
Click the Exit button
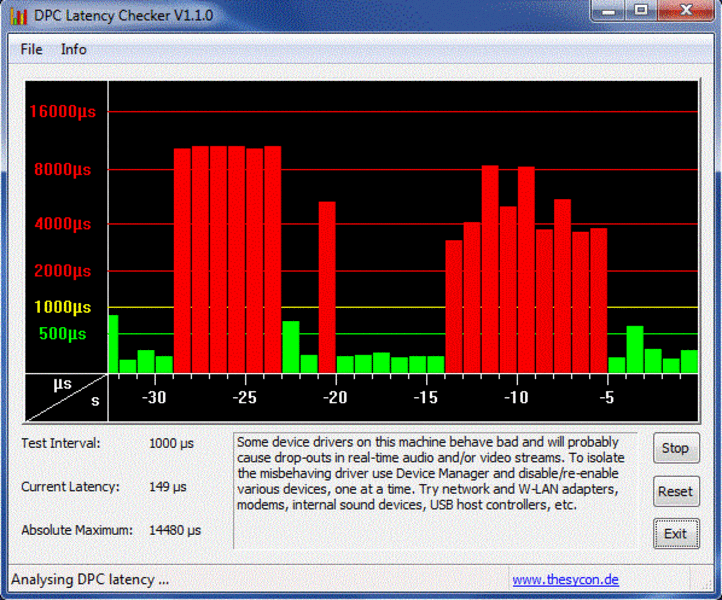click(676, 534)
